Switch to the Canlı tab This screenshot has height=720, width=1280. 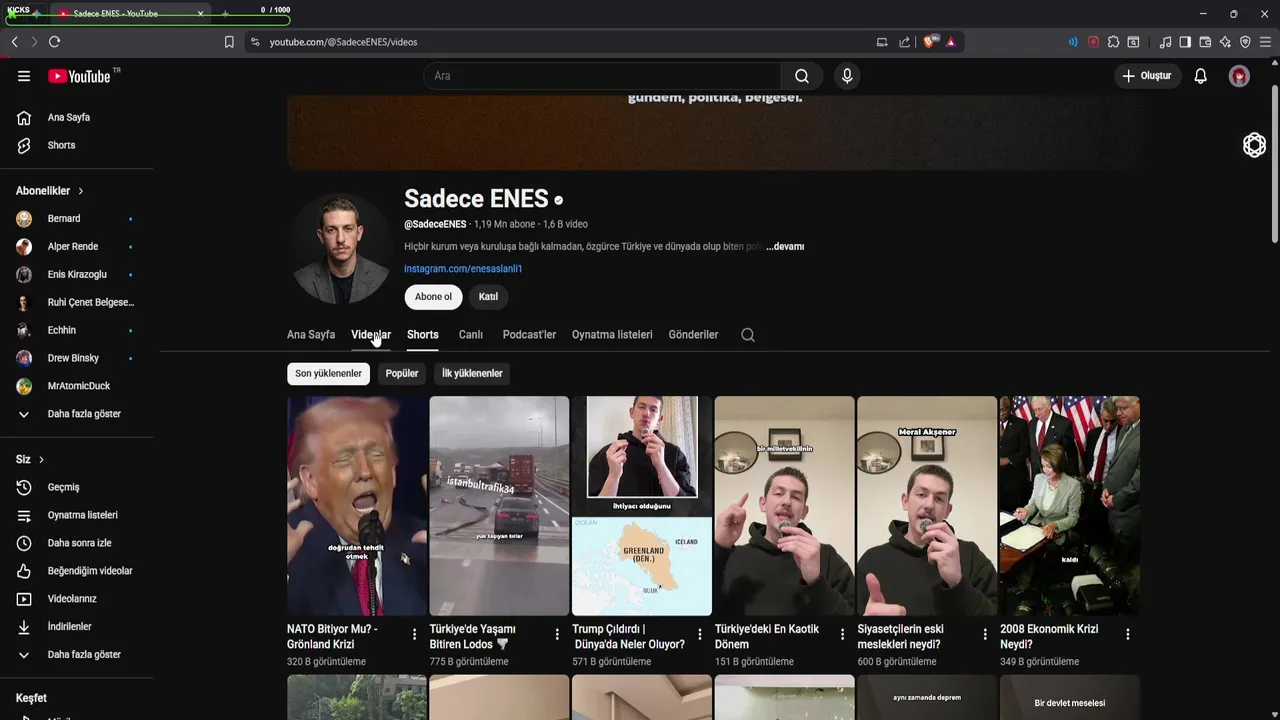click(x=471, y=335)
